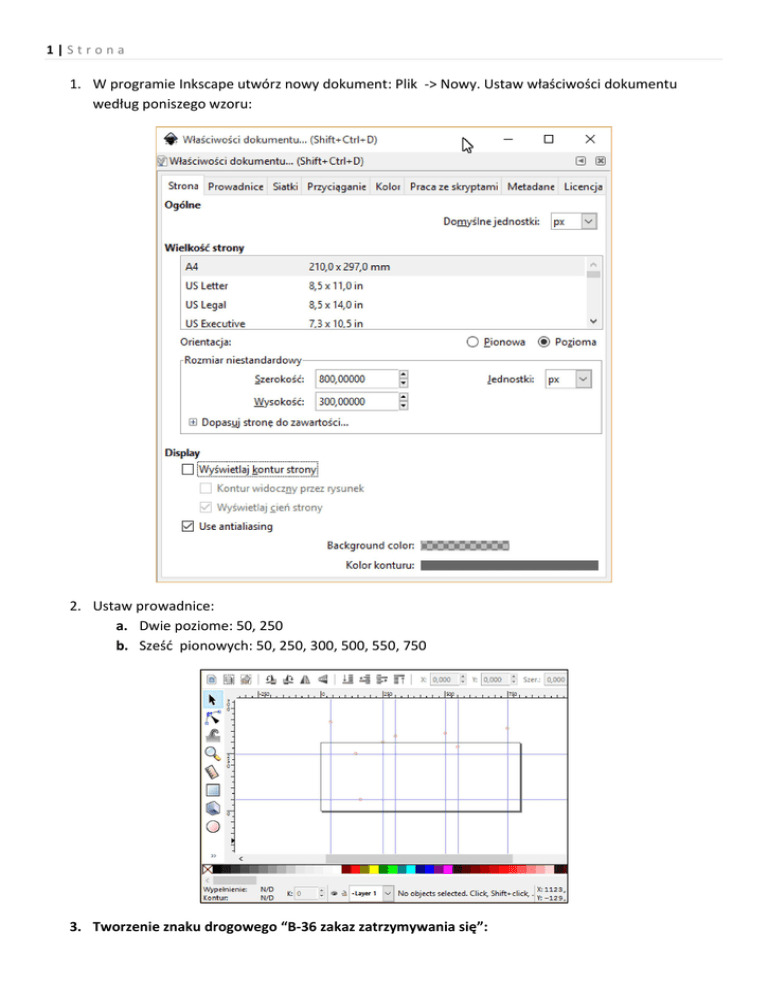Expand Dopasuj stronę do zawartości

[193, 423]
